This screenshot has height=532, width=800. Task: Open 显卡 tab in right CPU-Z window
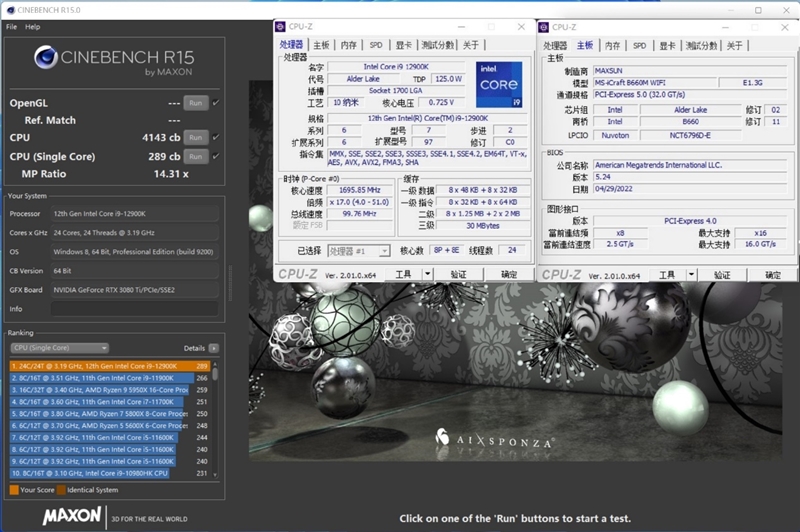pos(667,45)
